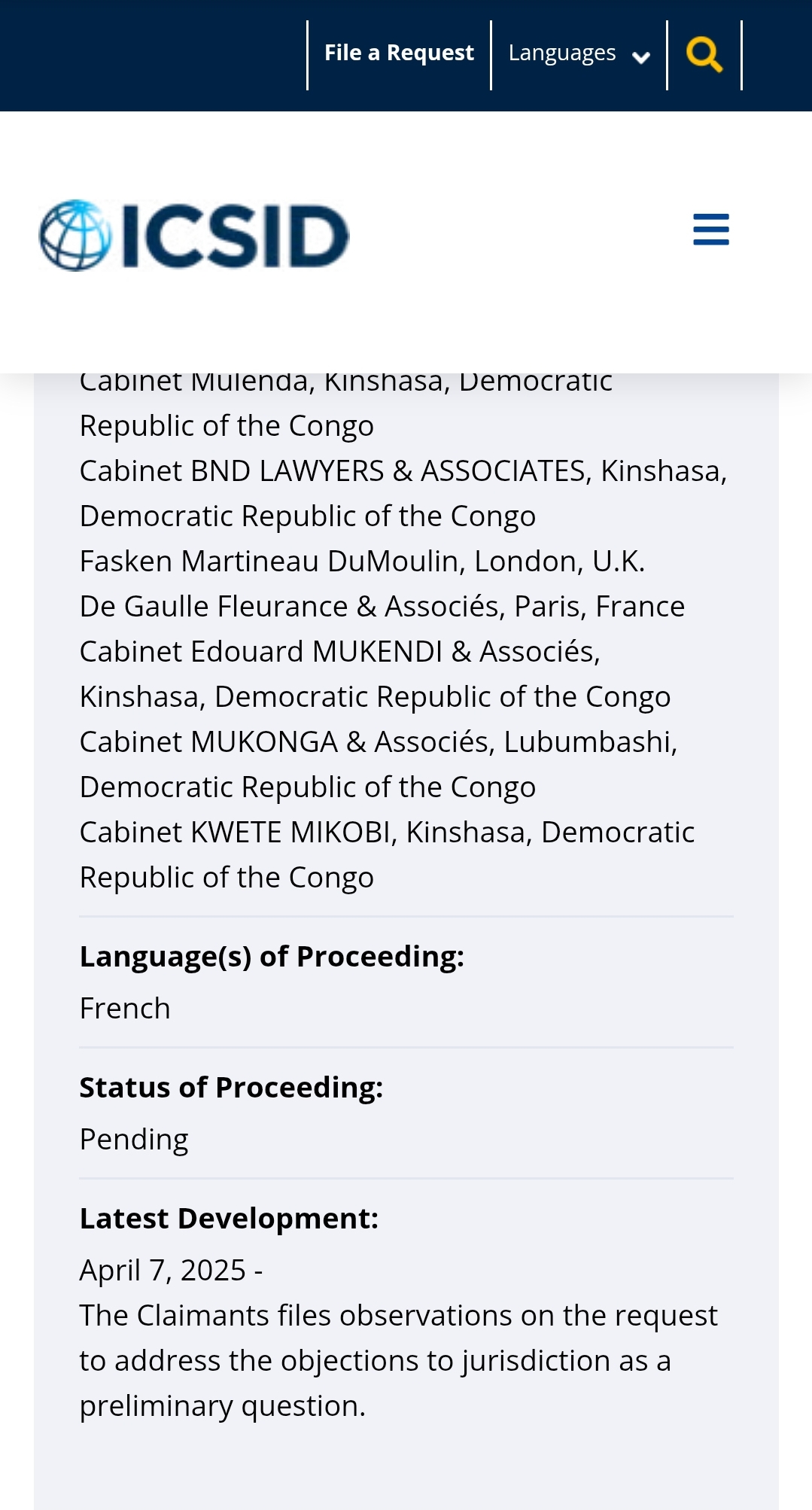Click Cabinet KWETE MIKOBI entry
Image resolution: width=812 pixels, height=1510 pixels.
[387, 855]
